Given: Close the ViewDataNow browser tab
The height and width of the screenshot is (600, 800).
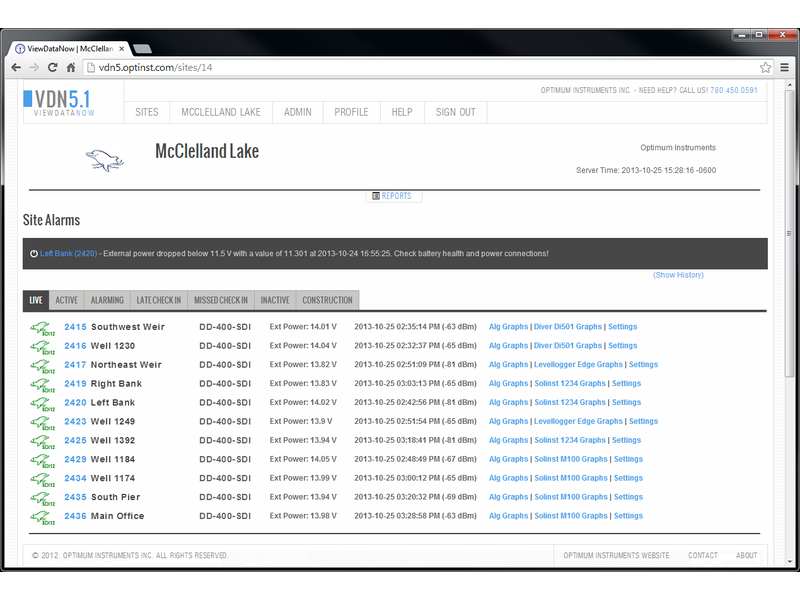Looking at the screenshot, I should 121,49.
